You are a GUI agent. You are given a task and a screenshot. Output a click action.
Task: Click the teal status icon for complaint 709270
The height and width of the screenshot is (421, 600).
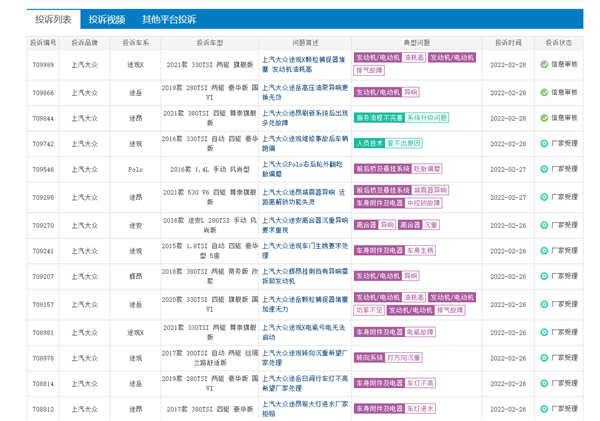[544, 225]
